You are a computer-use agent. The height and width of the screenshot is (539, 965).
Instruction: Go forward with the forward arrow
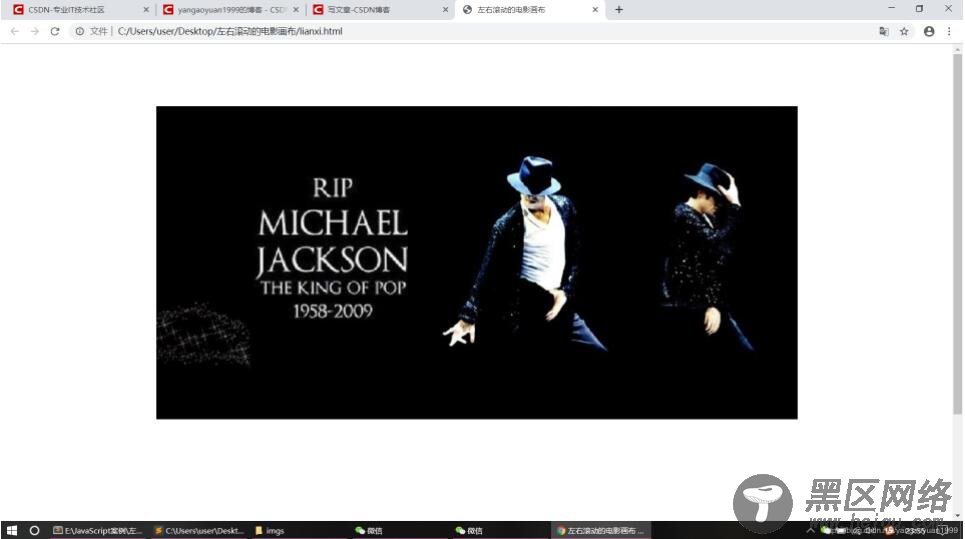pos(34,31)
